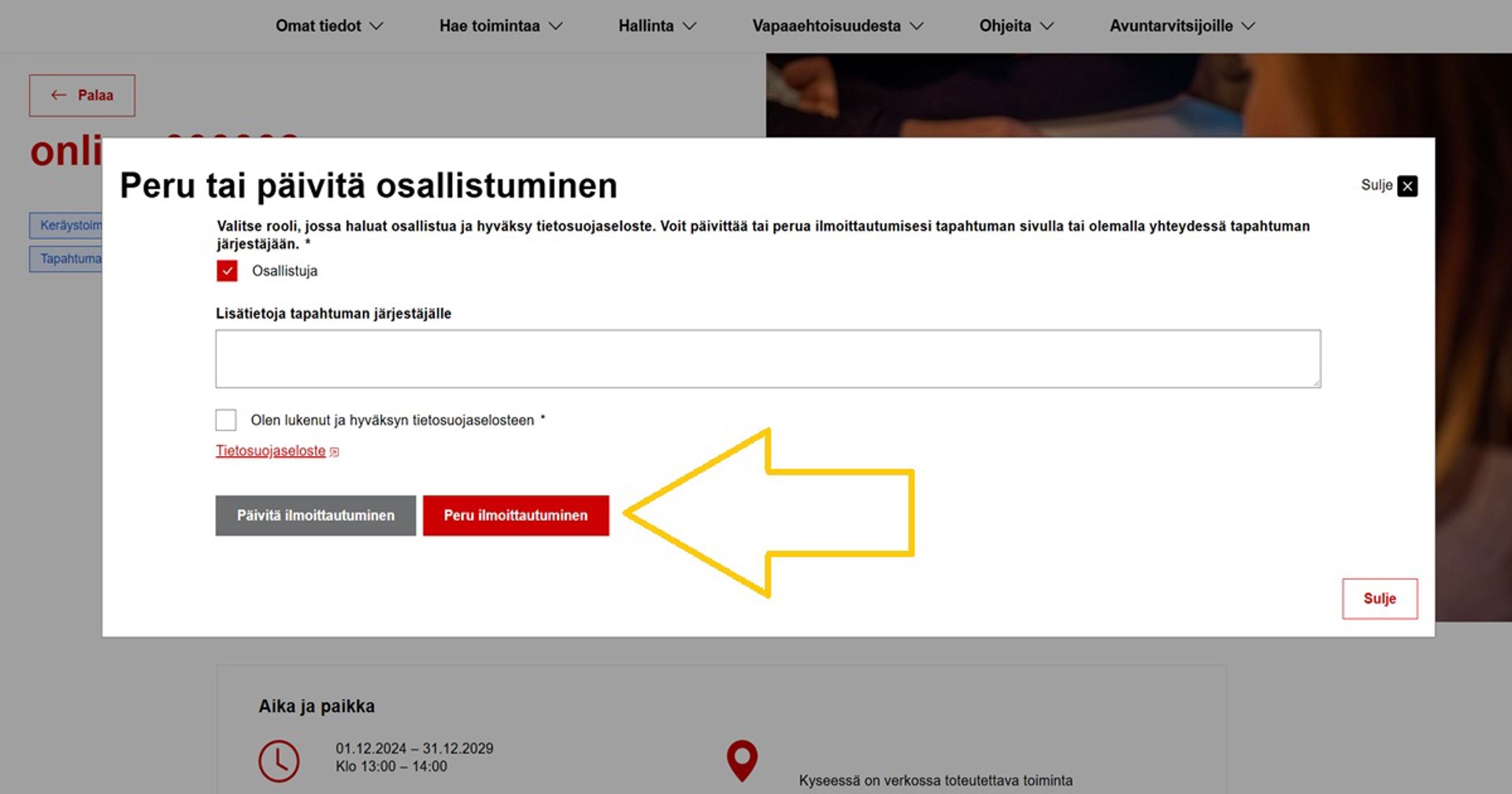
Task: Open the Hae toimintaa menu label
Action: coord(490,26)
